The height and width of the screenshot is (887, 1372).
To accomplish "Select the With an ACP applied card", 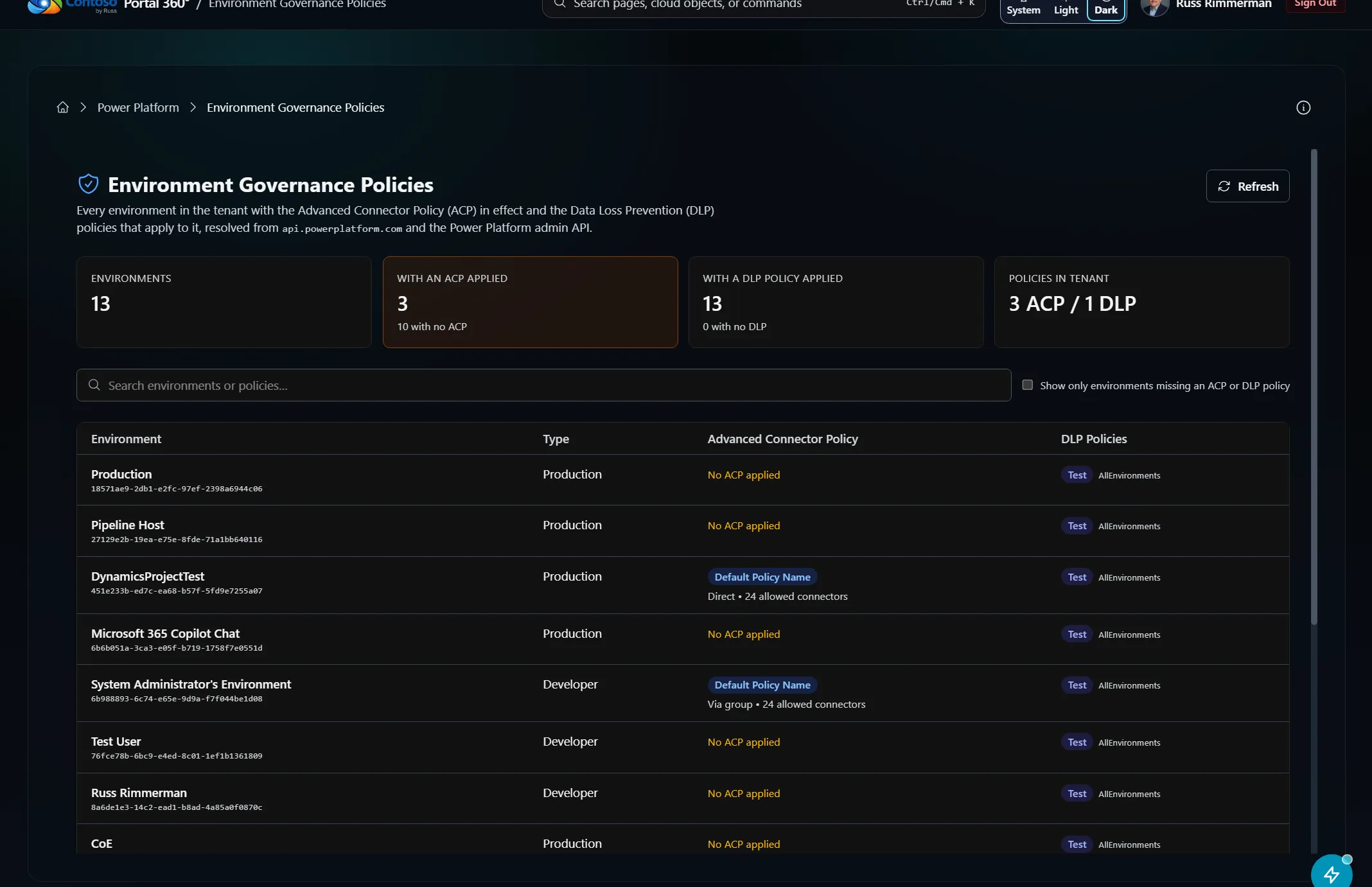I will pyautogui.click(x=530, y=302).
